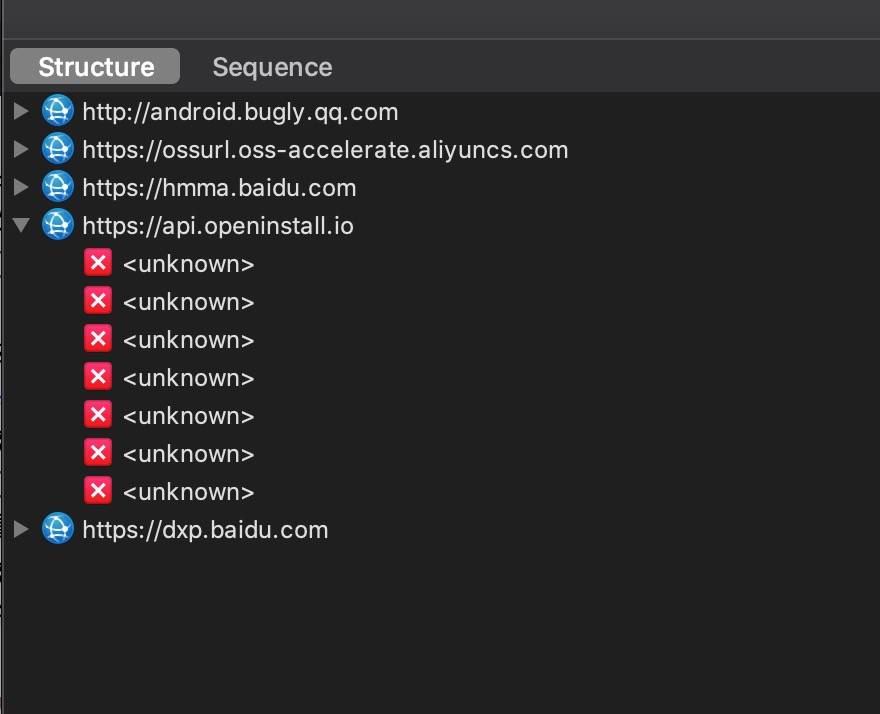Select the third <unknown> failed request
Viewport: 880px width, 714px height.
coord(188,340)
